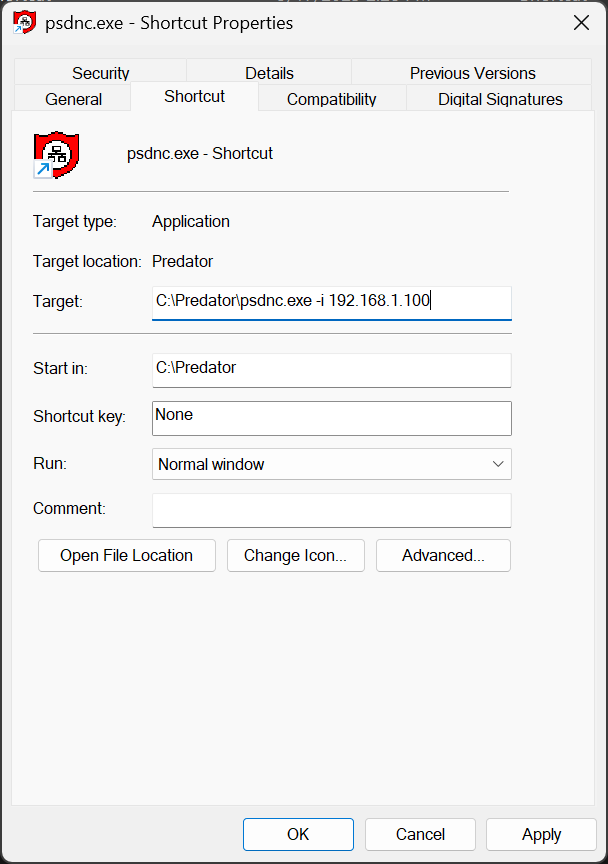This screenshot has width=608, height=864.
Task: View the Digital Signatures tab
Action: coord(500,99)
